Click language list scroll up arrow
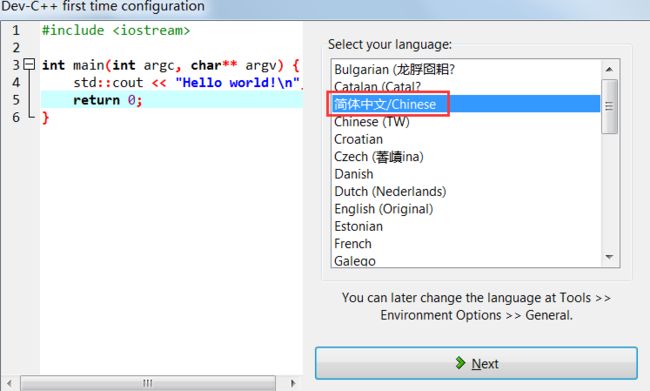This screenshot has height=391, width=650. [609, 69]
